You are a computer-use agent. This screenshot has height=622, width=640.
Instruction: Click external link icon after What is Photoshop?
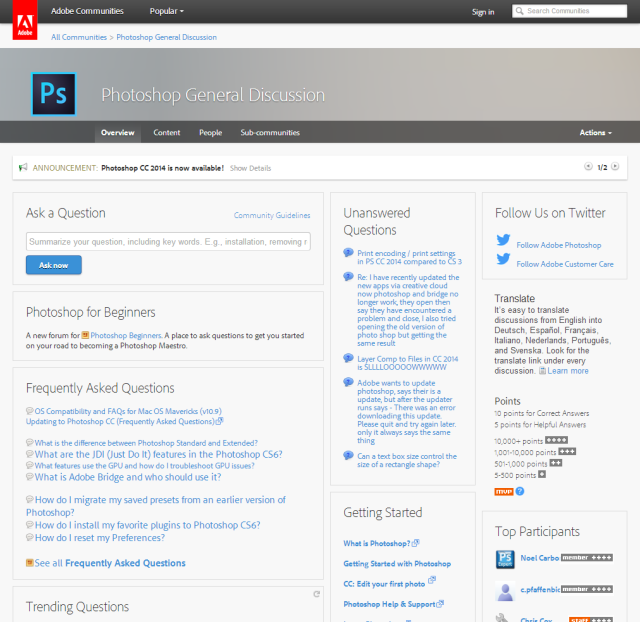[416, 543]
